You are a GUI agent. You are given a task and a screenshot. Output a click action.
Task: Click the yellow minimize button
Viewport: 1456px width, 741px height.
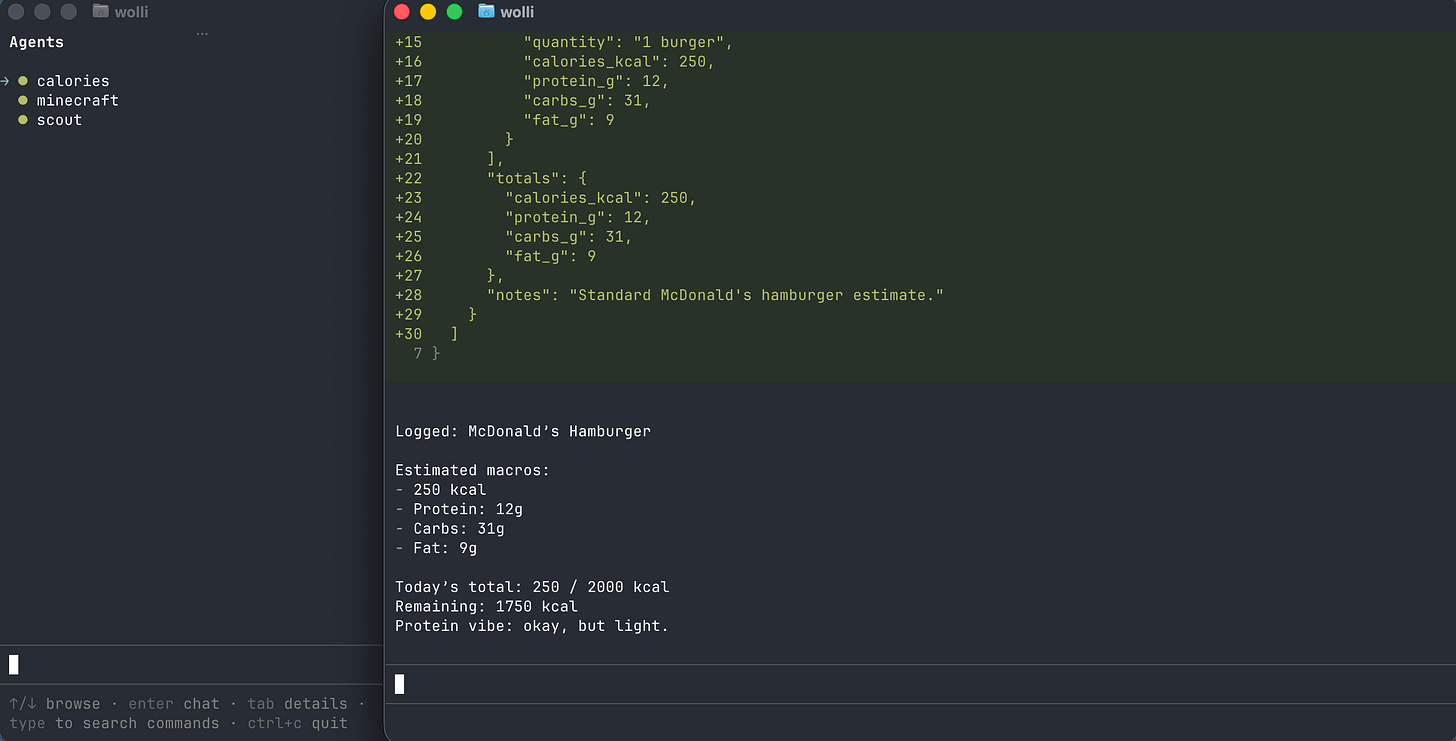(428, 12)
